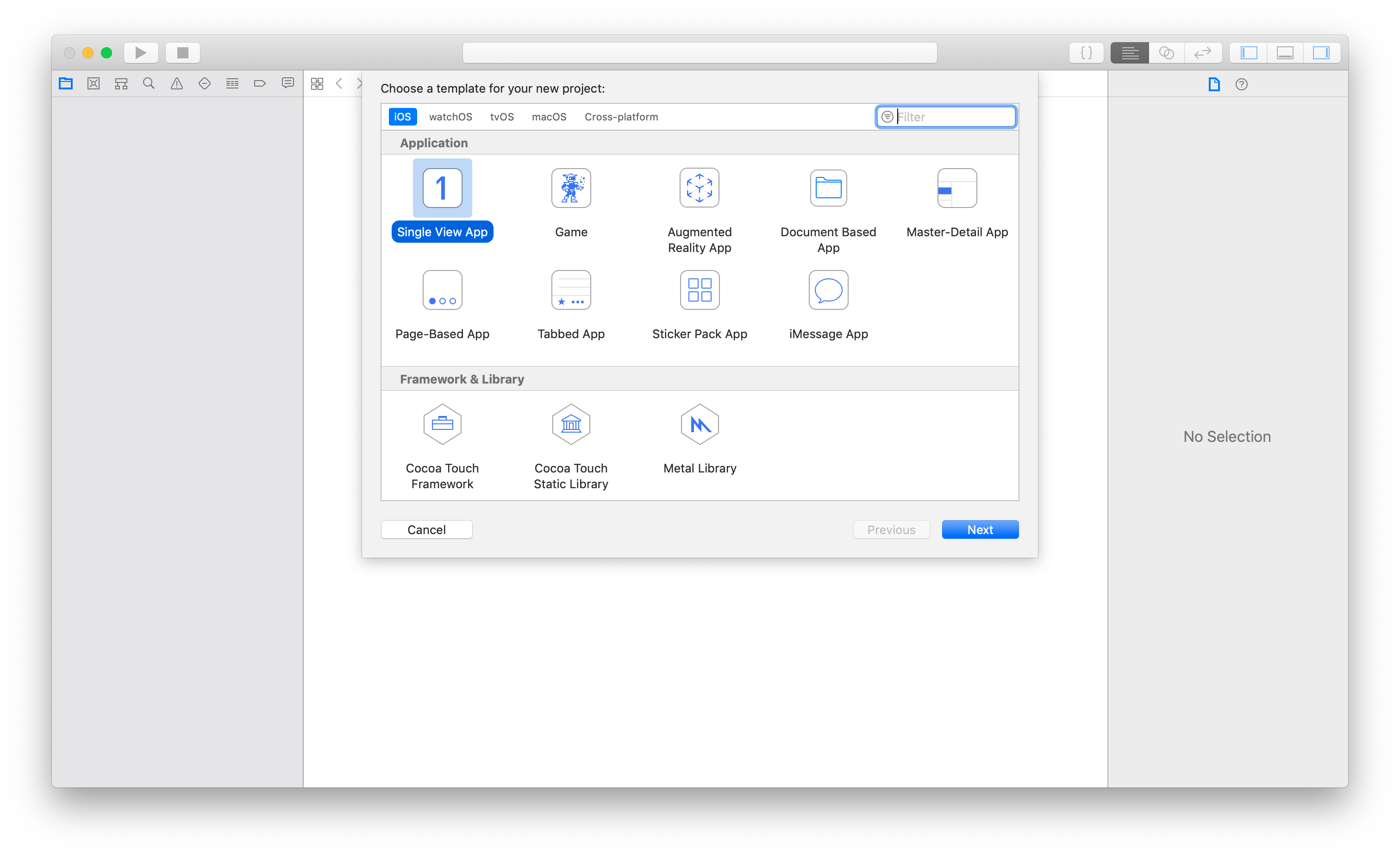Open the Issue navigator warning icon
1400x856 pixels.
(177, 83)
